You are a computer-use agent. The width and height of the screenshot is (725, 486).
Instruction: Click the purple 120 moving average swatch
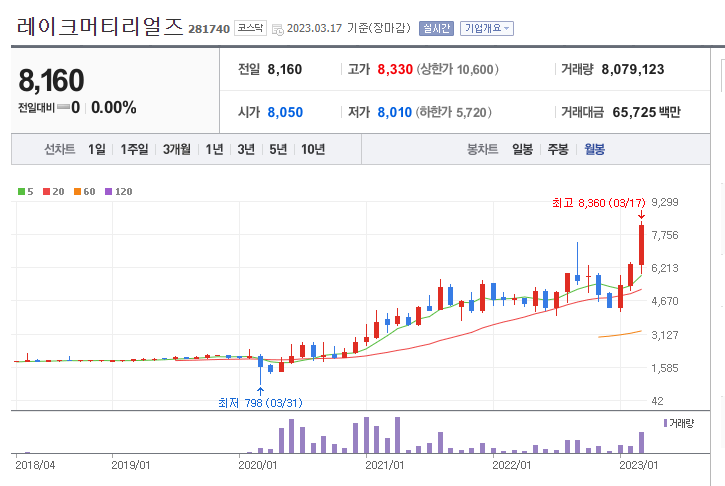click(x=109, y=191)
